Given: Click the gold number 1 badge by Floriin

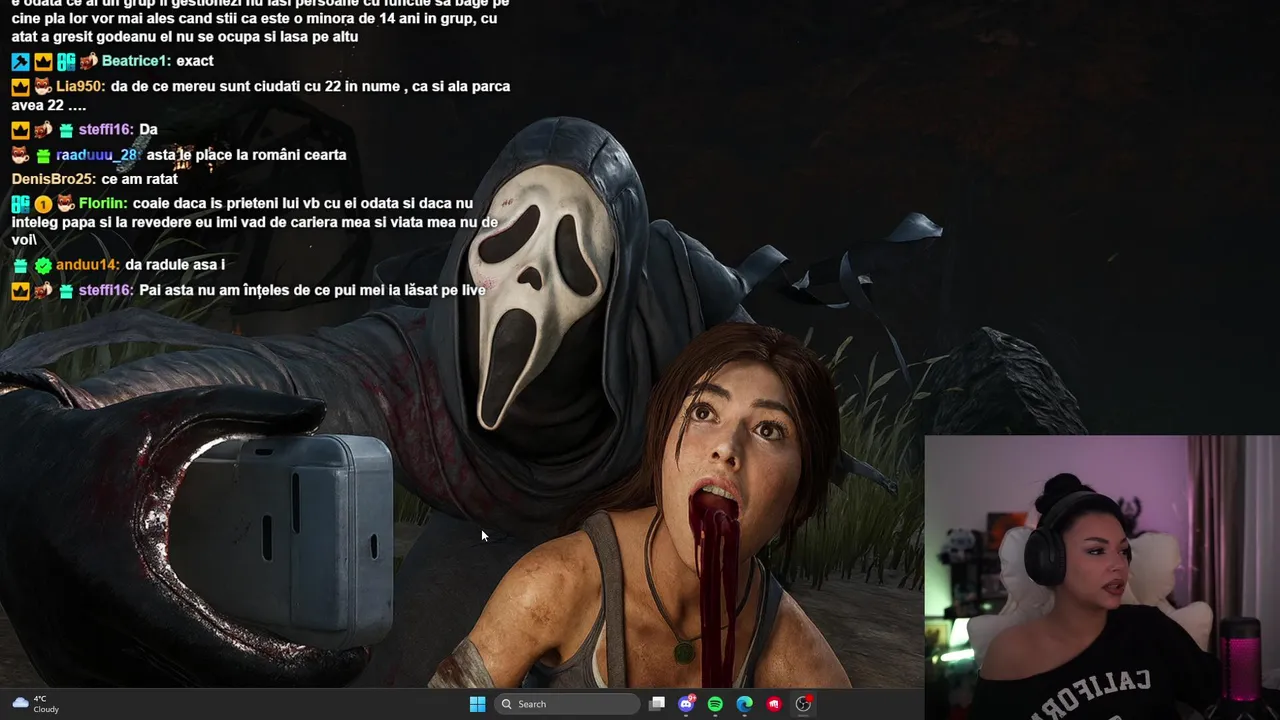Looking at the screenshot, I should click(43, 204).
